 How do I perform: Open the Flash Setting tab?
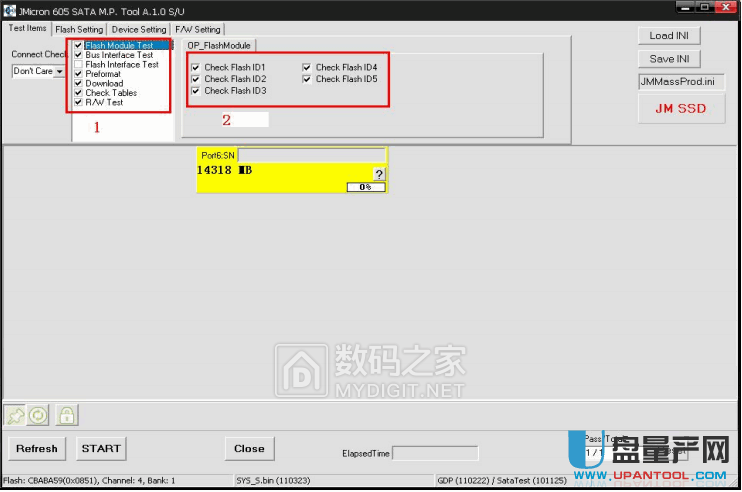pyautogui.click(x=79, y=29)
